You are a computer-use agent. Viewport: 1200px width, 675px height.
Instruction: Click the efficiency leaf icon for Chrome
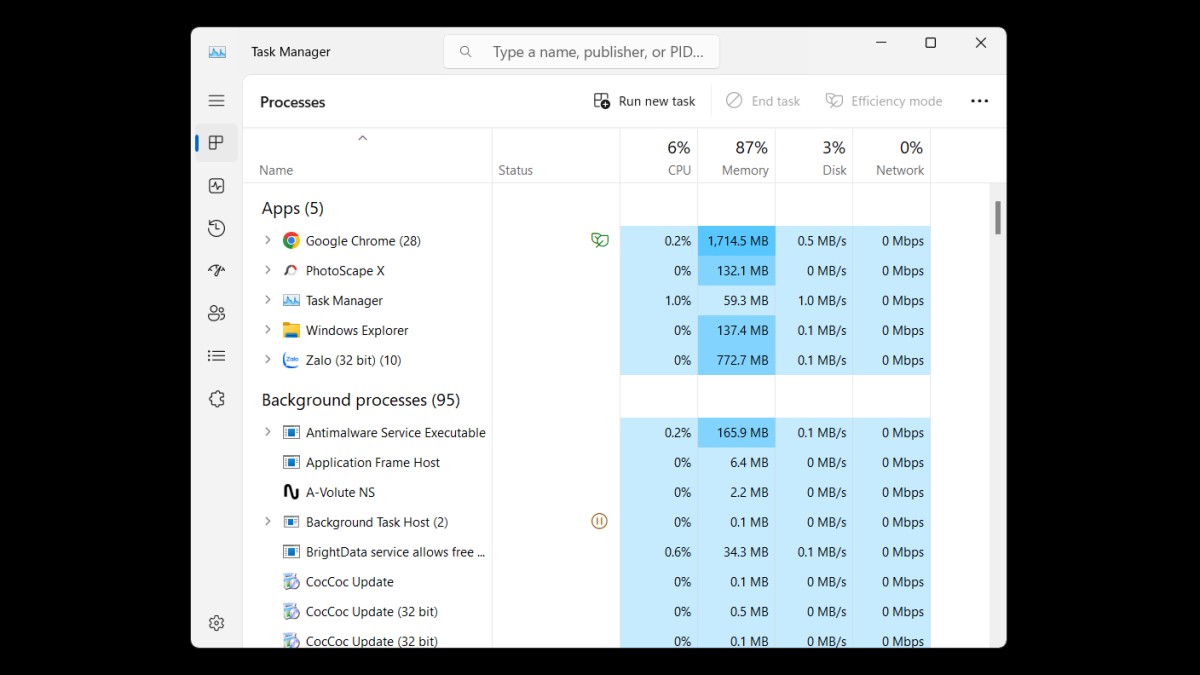(599, 240)
